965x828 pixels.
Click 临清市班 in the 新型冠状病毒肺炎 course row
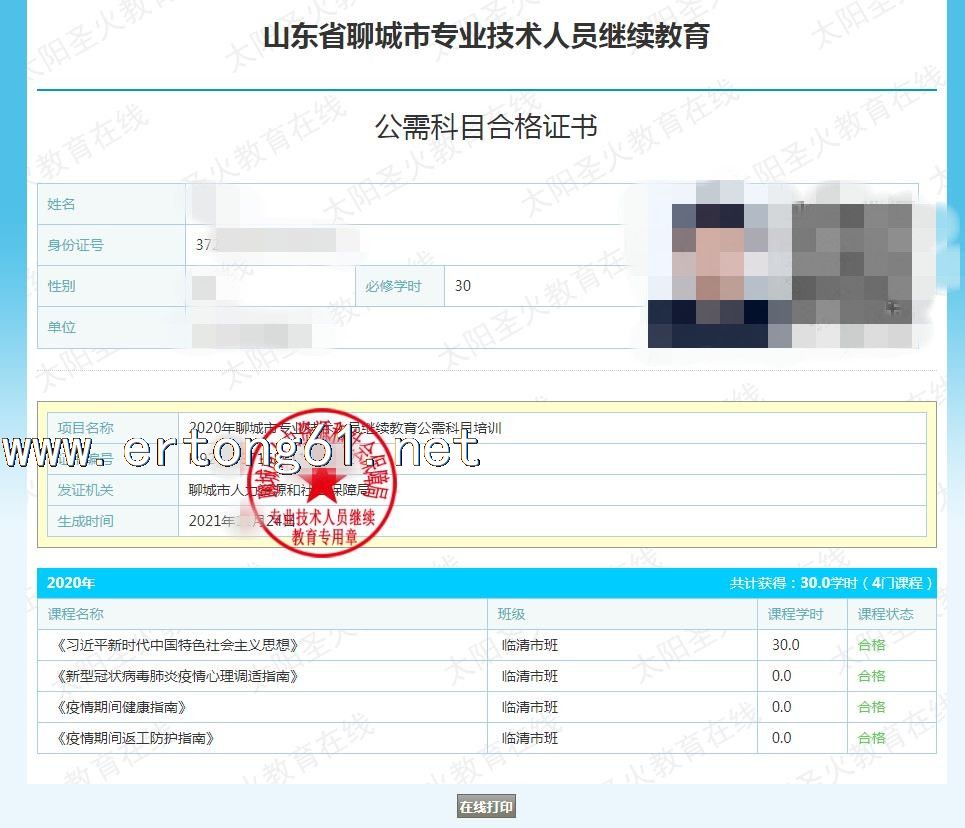pos(530,676)
